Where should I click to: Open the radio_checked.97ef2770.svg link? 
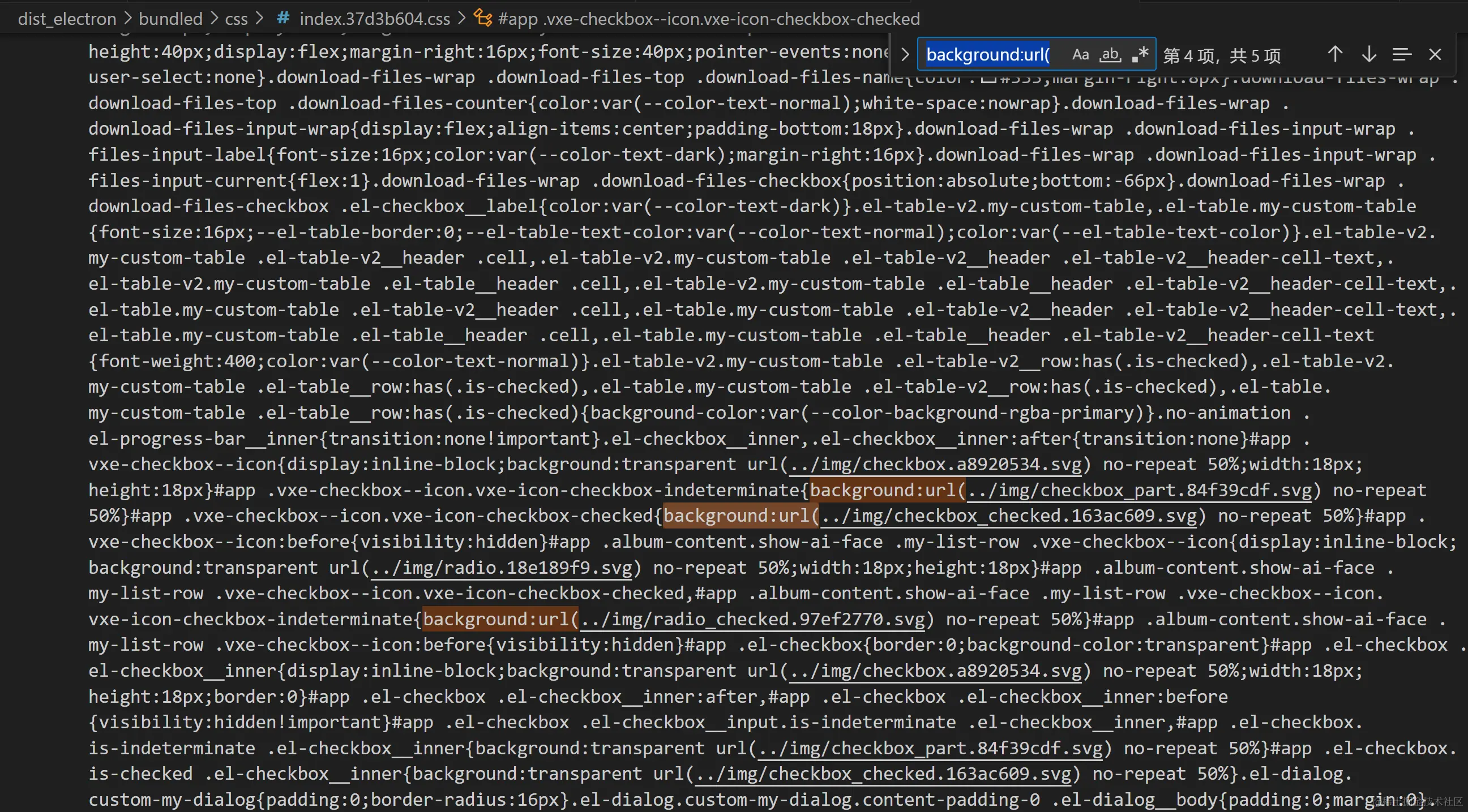click(752, 620)
